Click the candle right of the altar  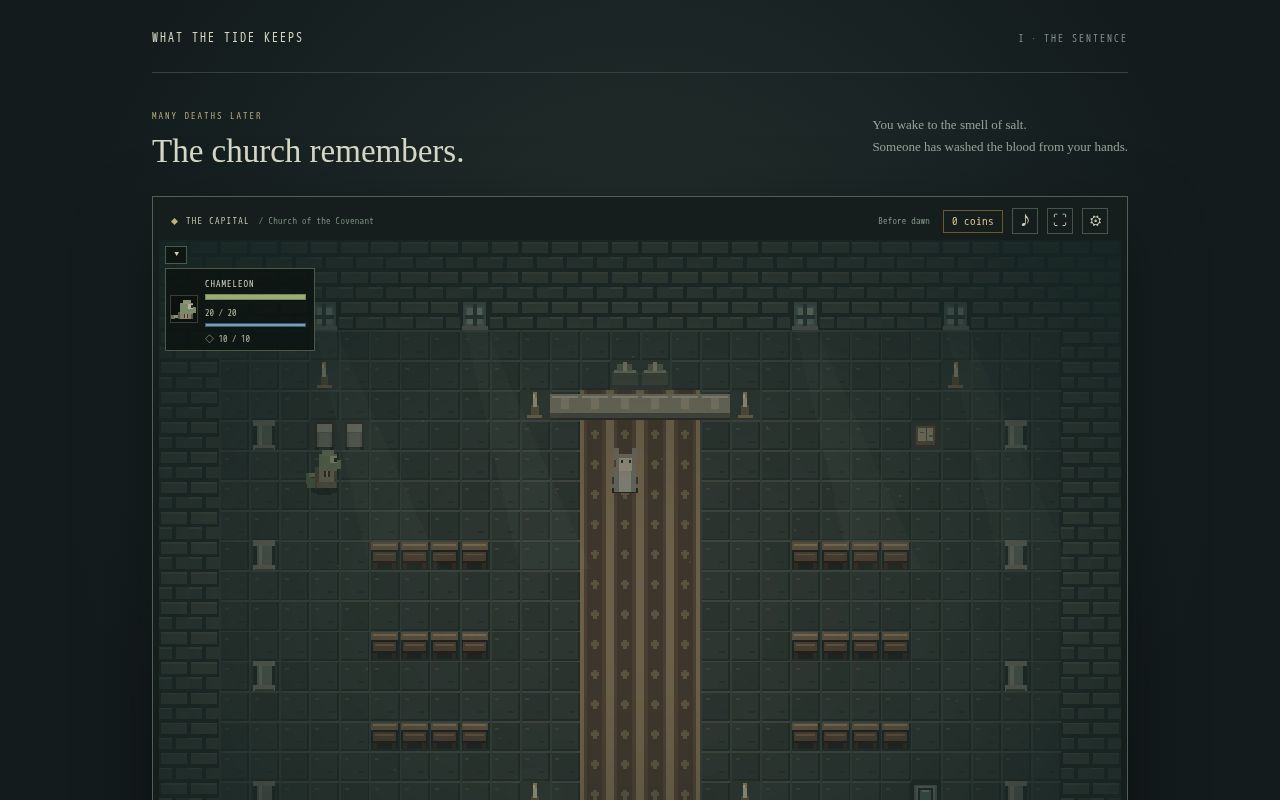point(745,404)
